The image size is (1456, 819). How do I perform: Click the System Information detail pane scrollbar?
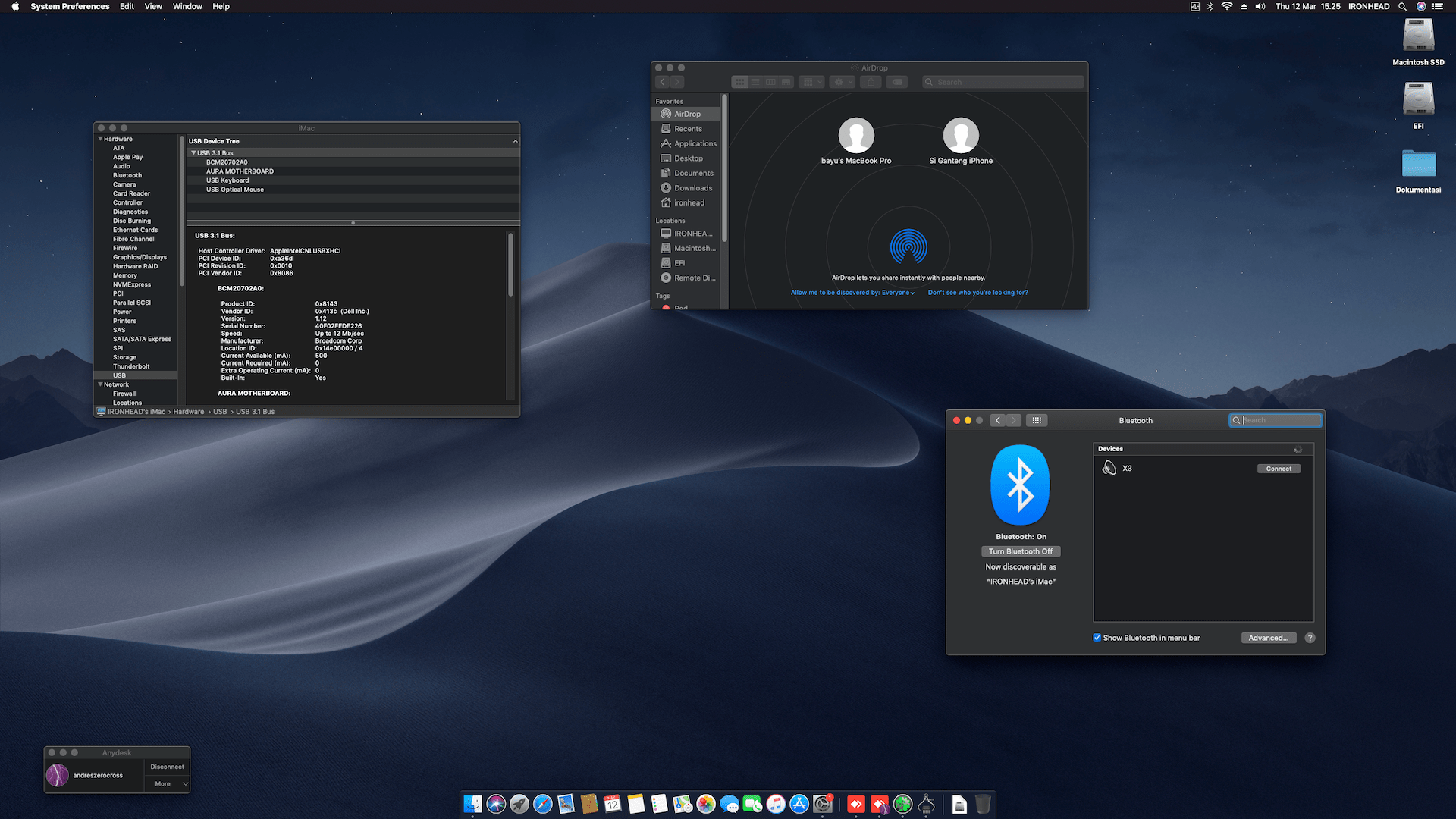pyautogui.click(x=510, y=265)
